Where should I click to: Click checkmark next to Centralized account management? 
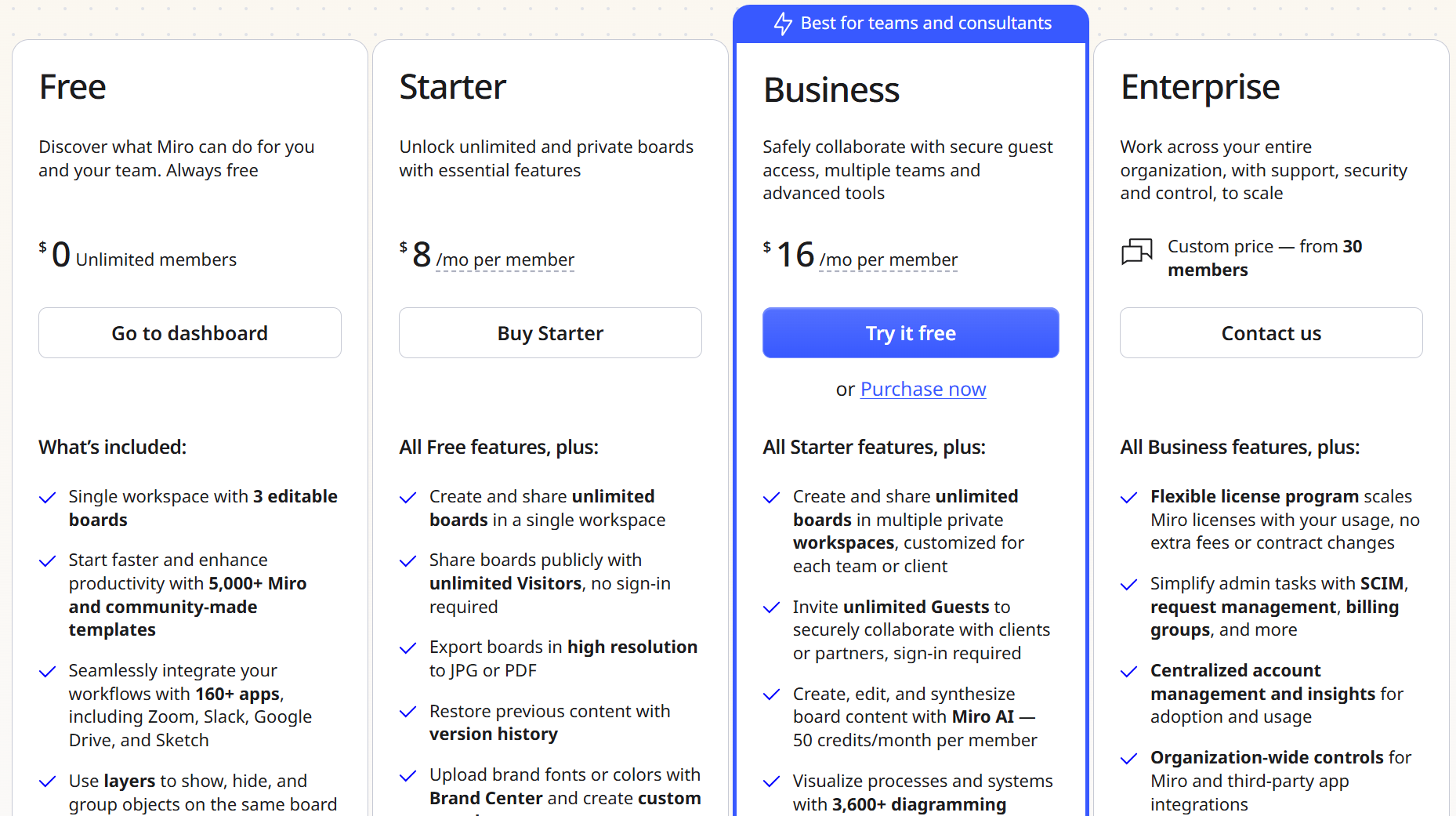point(1128,672)
